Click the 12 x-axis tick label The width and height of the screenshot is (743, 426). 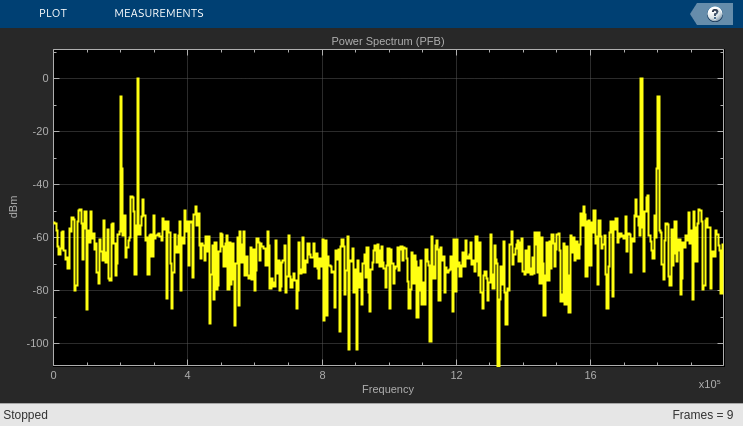[x=456, y=375]
